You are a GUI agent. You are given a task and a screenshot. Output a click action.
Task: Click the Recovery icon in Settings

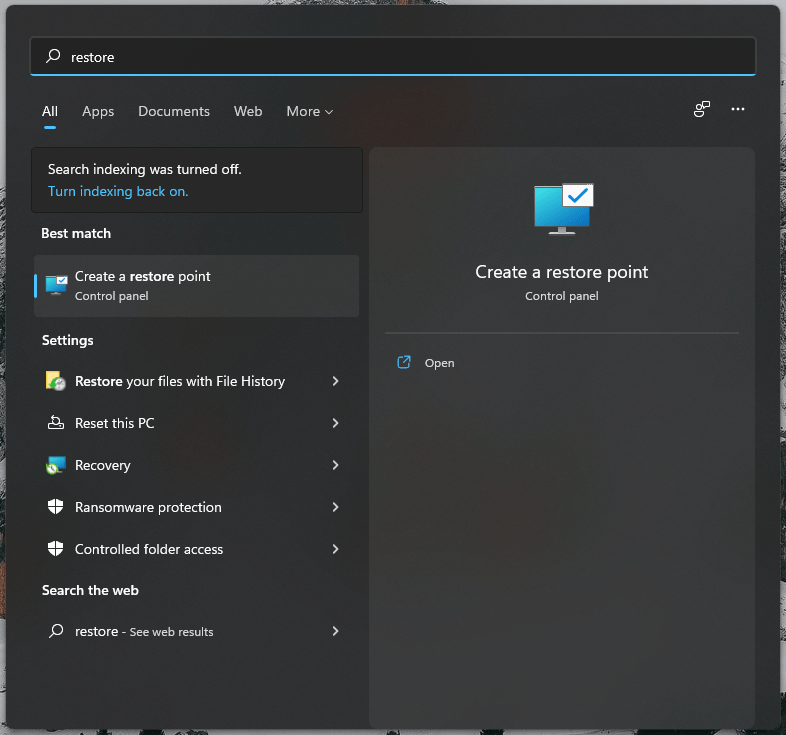pyautogui.click(x=56, y=465)
